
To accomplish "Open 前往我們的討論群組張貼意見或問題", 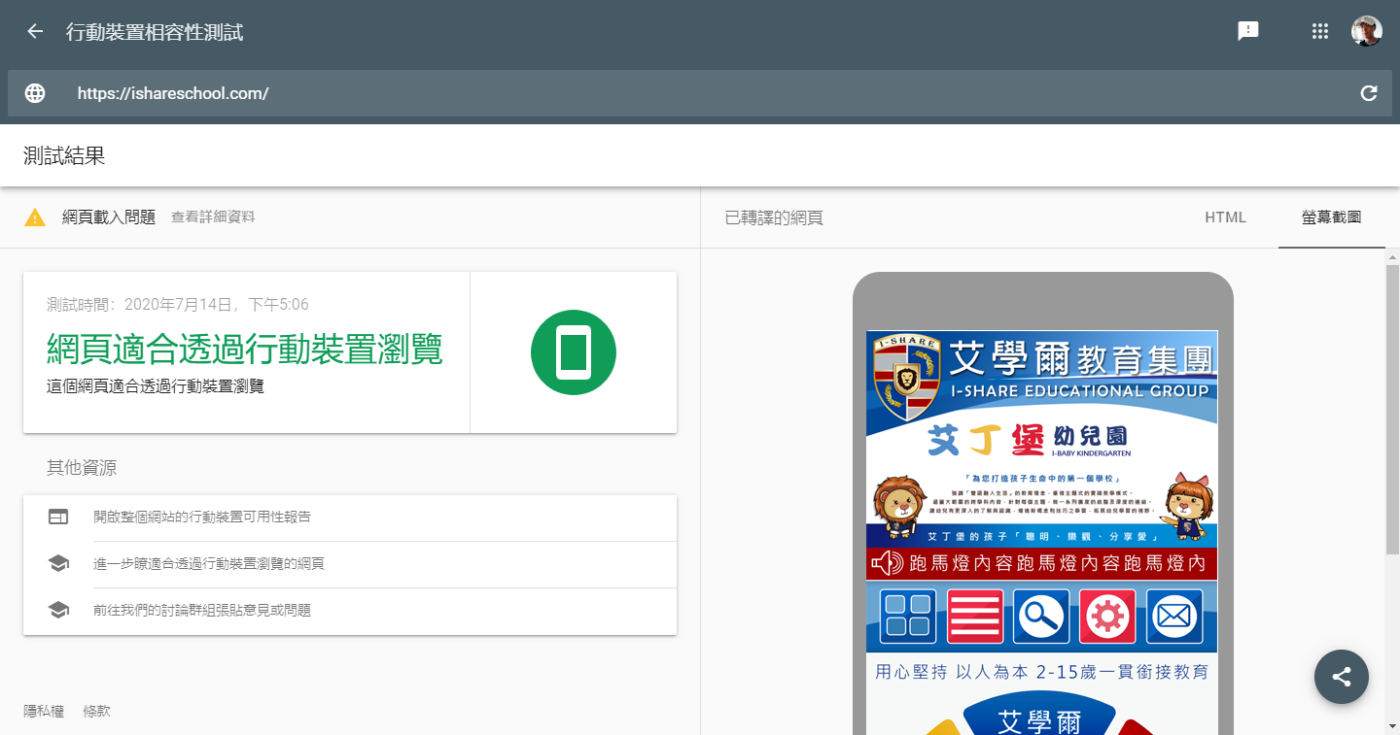I will (x=202, y=610).
